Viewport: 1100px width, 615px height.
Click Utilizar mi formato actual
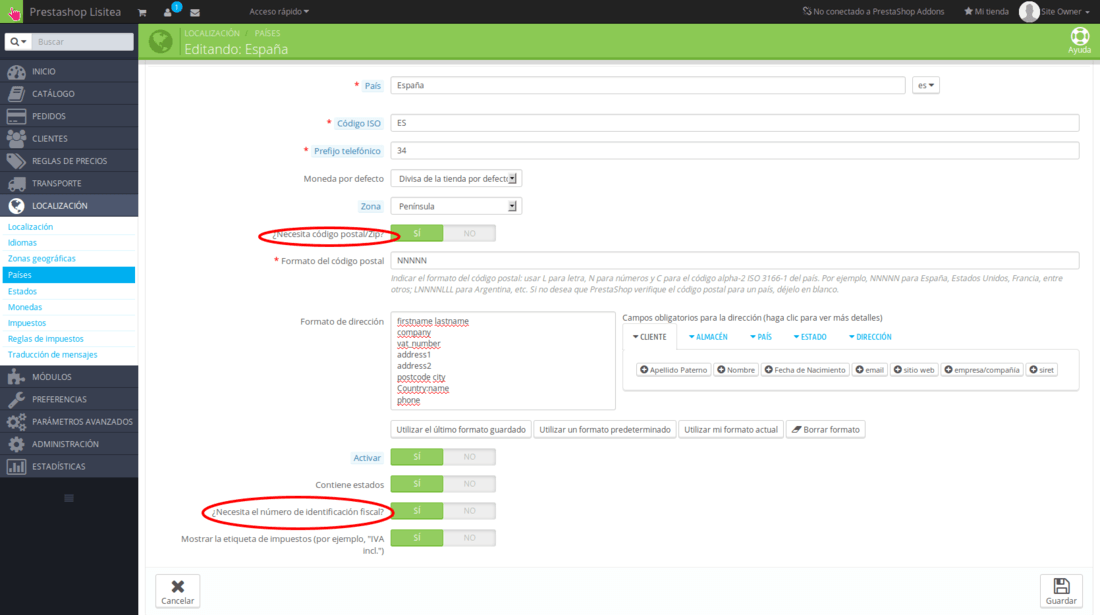731,430
